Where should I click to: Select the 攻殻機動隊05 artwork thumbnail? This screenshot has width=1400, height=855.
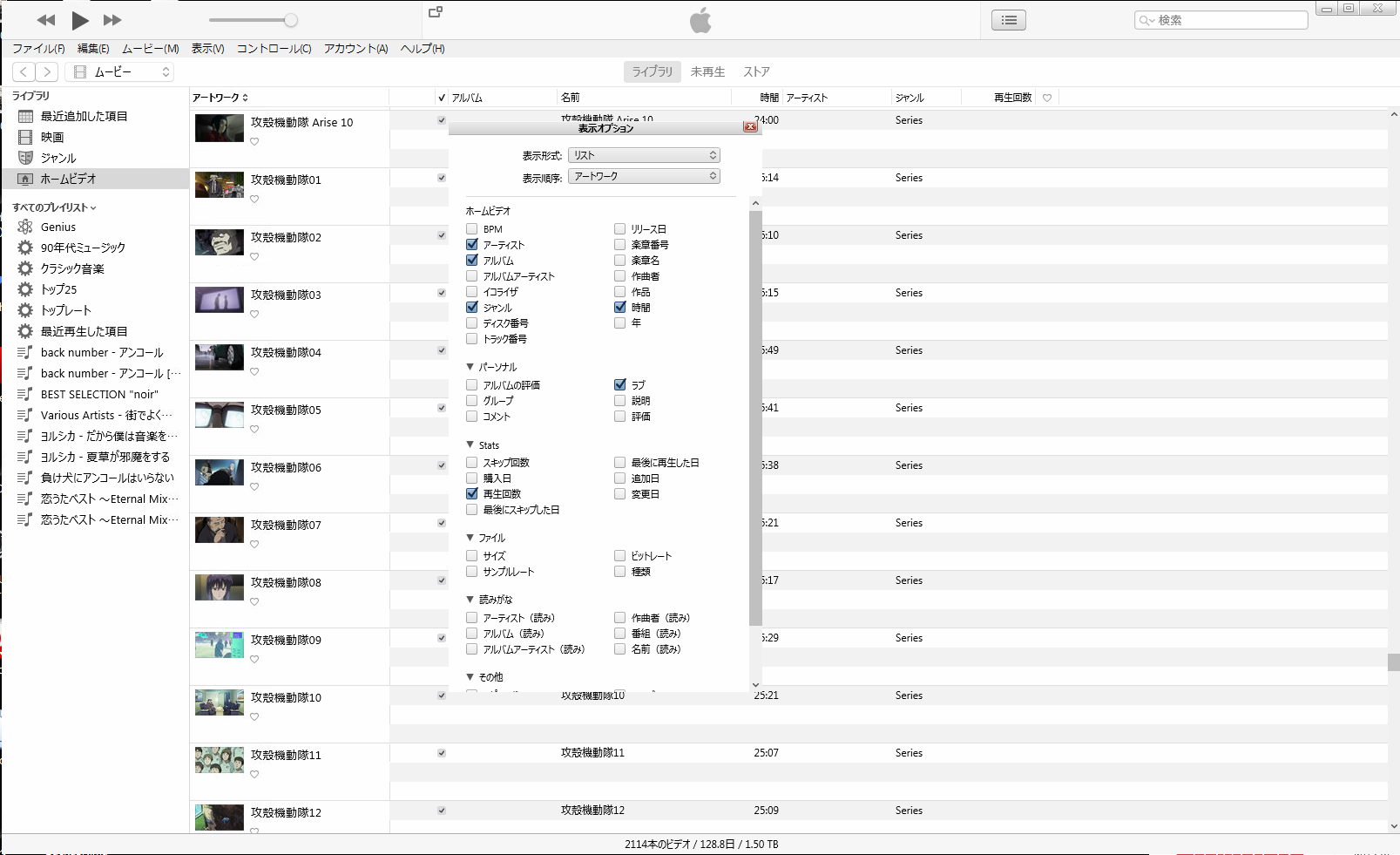220,415
